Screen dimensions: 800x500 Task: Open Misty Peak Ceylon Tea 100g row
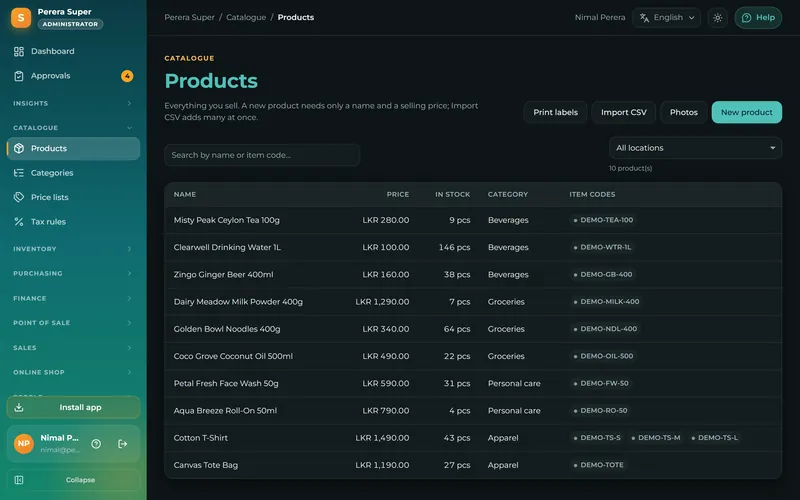[x=473, y=220]
